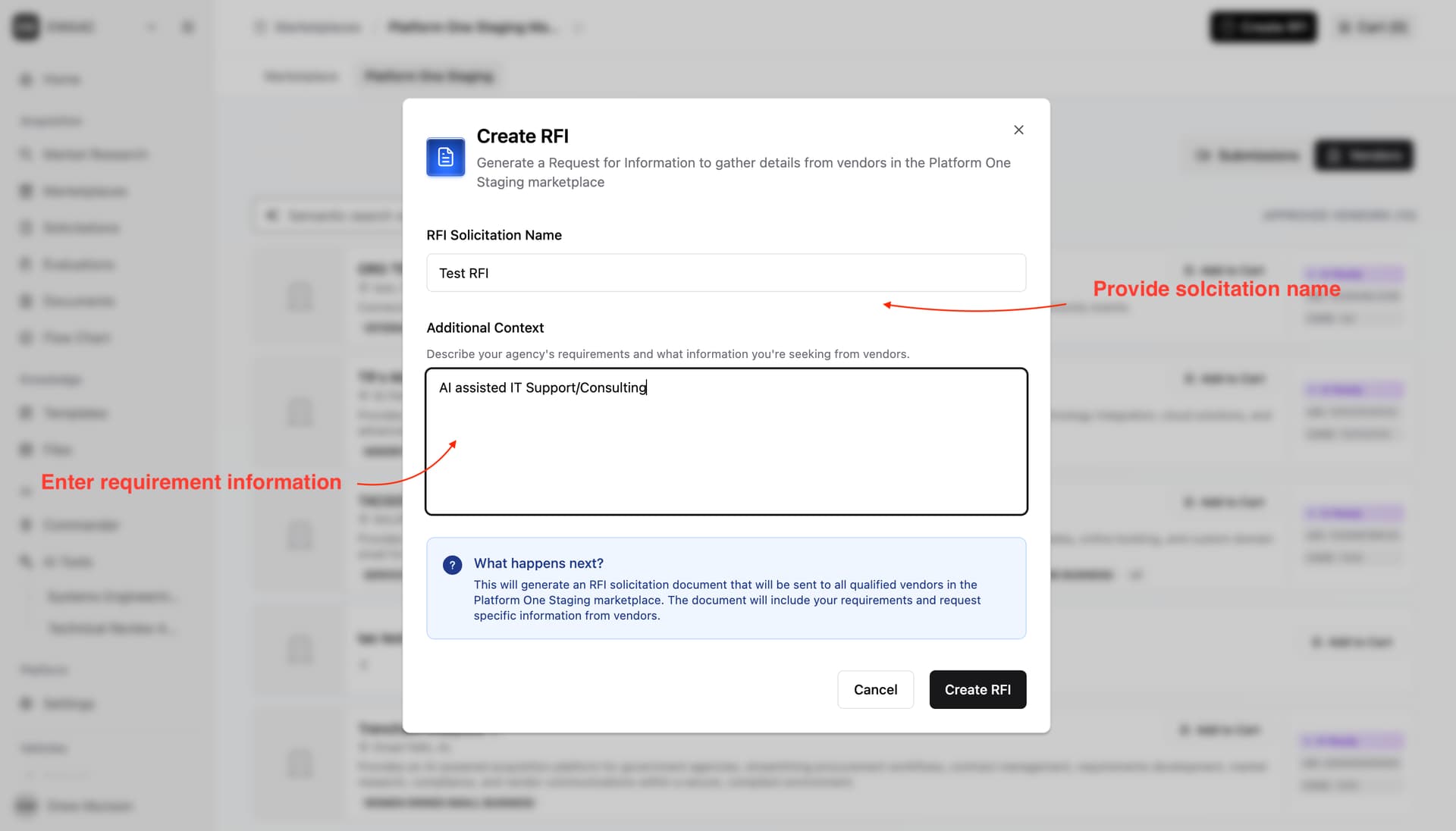Screen dimensions: 1456x831
Task: Click inside the Additional Context text area
Action: [726, 441]
